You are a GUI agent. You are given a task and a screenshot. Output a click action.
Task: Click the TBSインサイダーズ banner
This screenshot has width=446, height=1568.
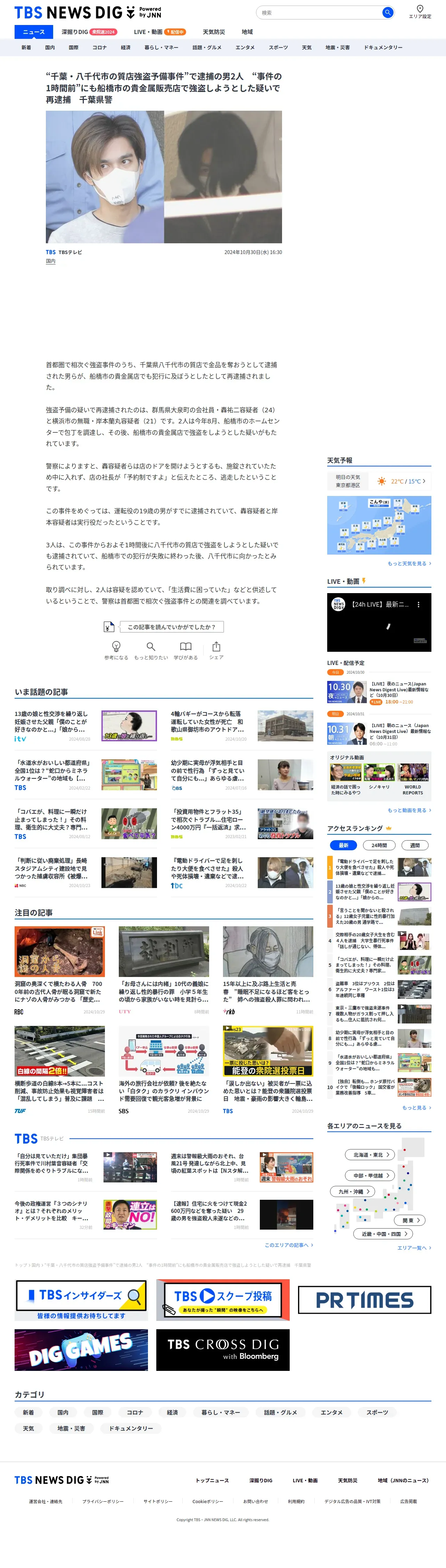pos(81,1300)
